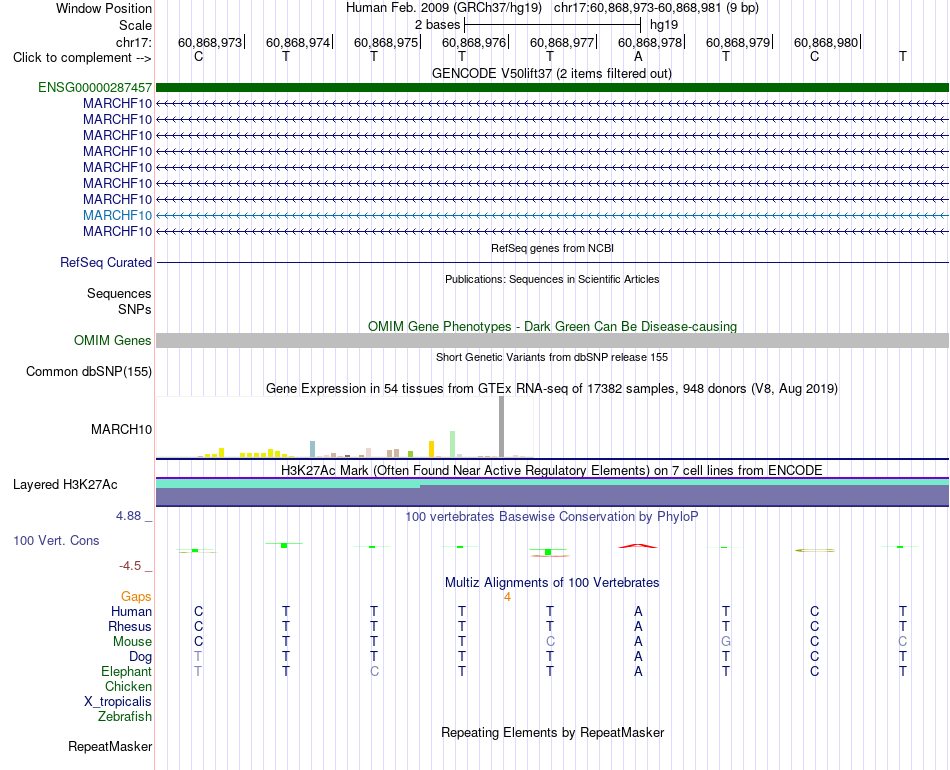Click base A in the top sequence row
Viewport: 950px width, 770px height.
click(638, 56)
